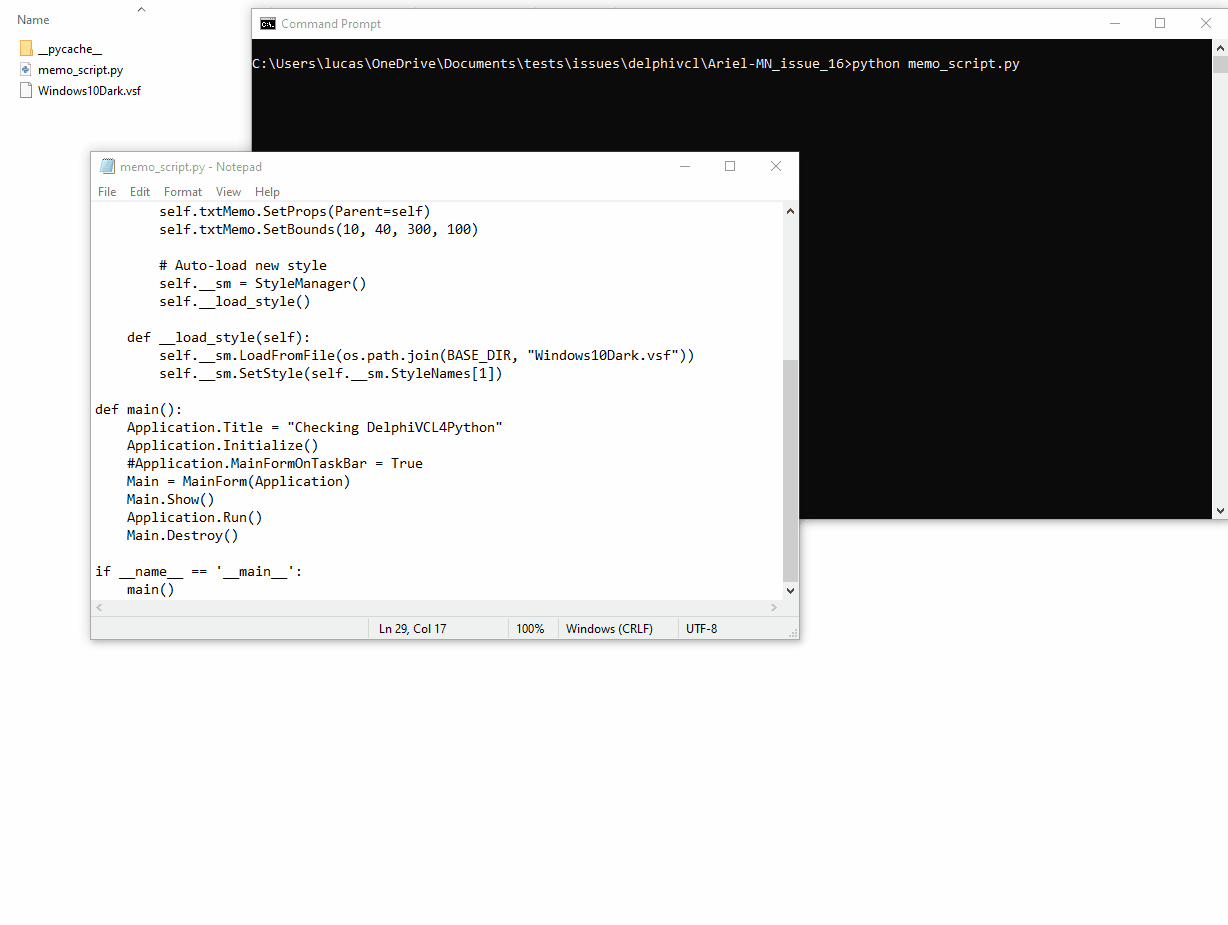
Task: Click the Windows (CRLF) line-ending indicator
Action: 608,628
